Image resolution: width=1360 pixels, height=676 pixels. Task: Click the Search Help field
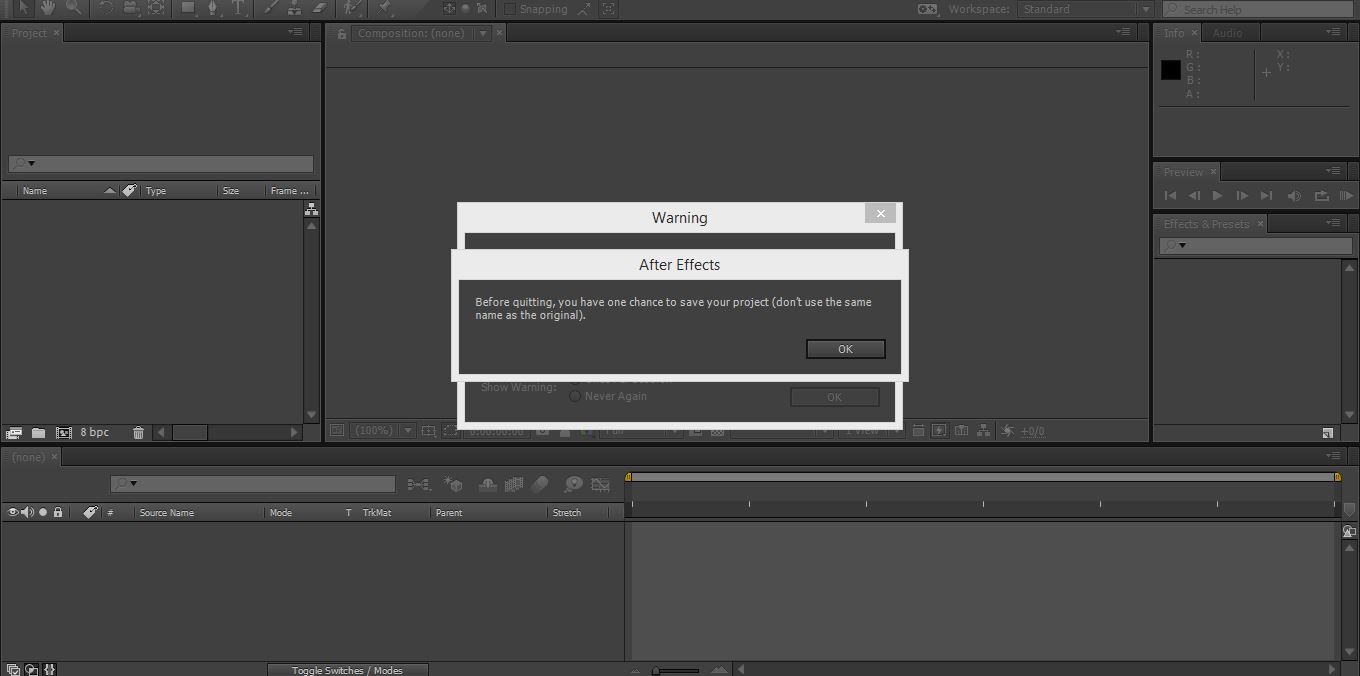pos(1258,9)
